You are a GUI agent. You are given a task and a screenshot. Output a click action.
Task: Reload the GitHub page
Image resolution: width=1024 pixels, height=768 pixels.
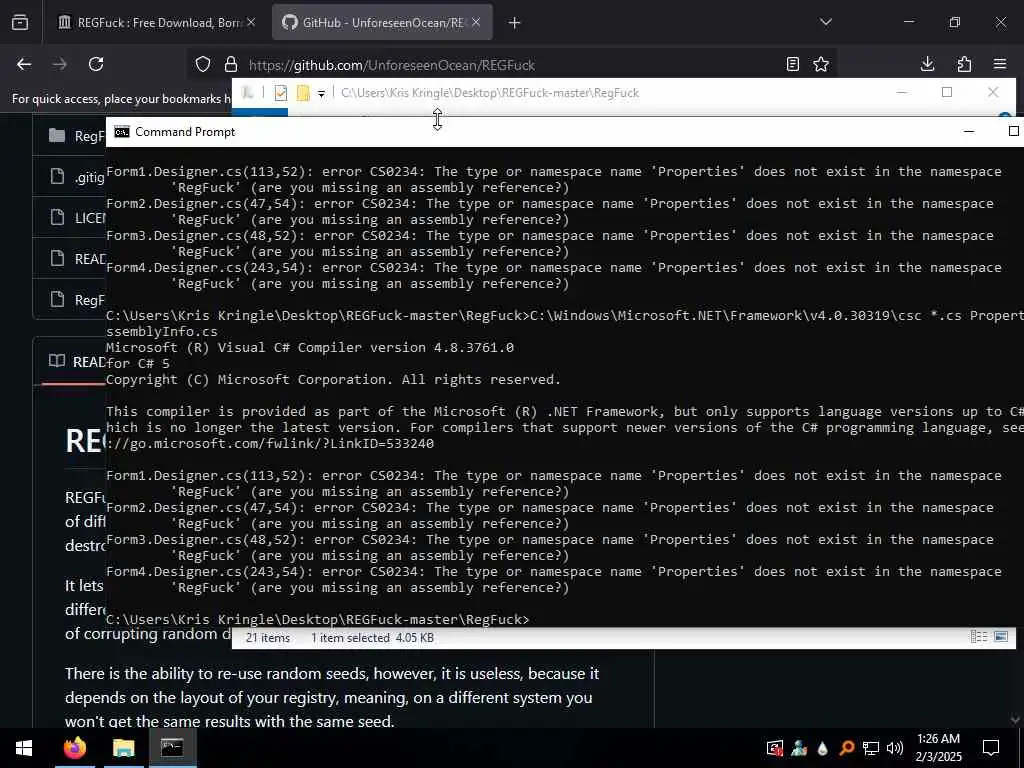pos(96,64)
